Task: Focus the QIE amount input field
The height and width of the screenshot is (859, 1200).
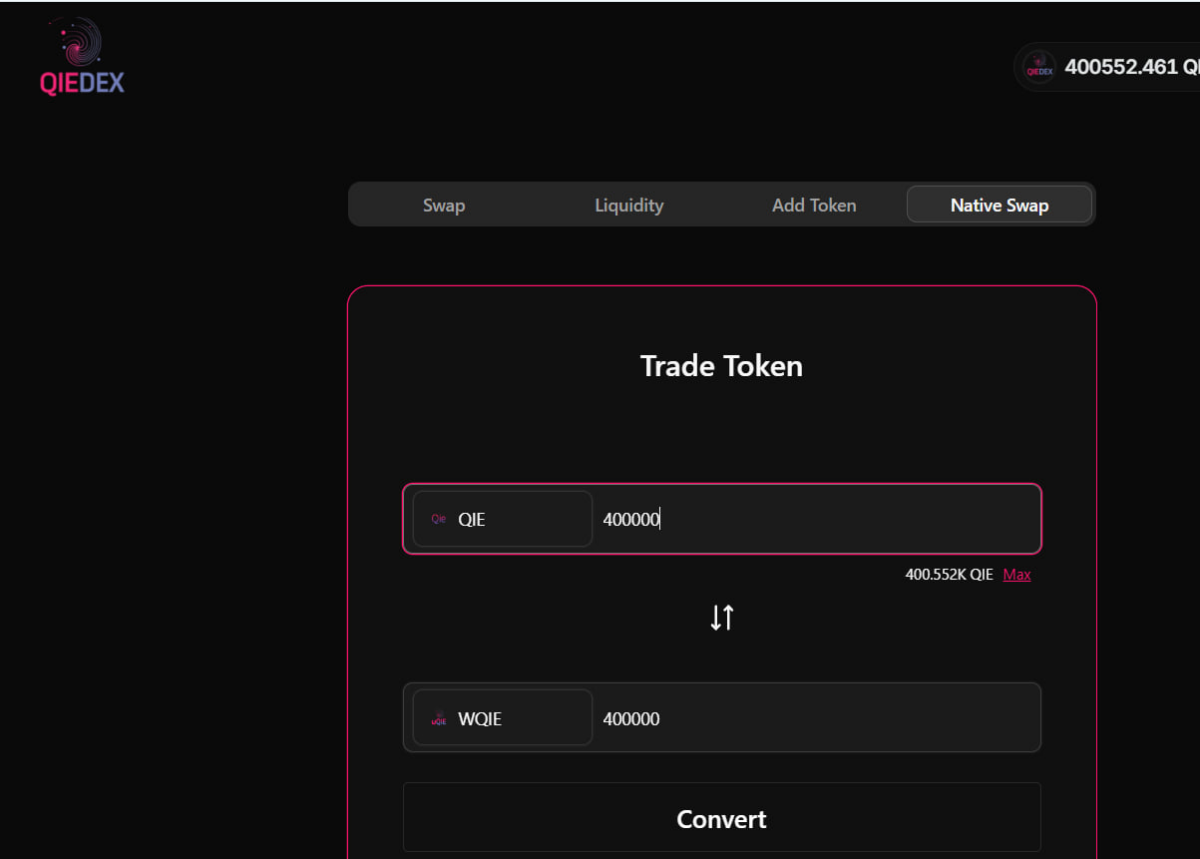Action: 815,519
